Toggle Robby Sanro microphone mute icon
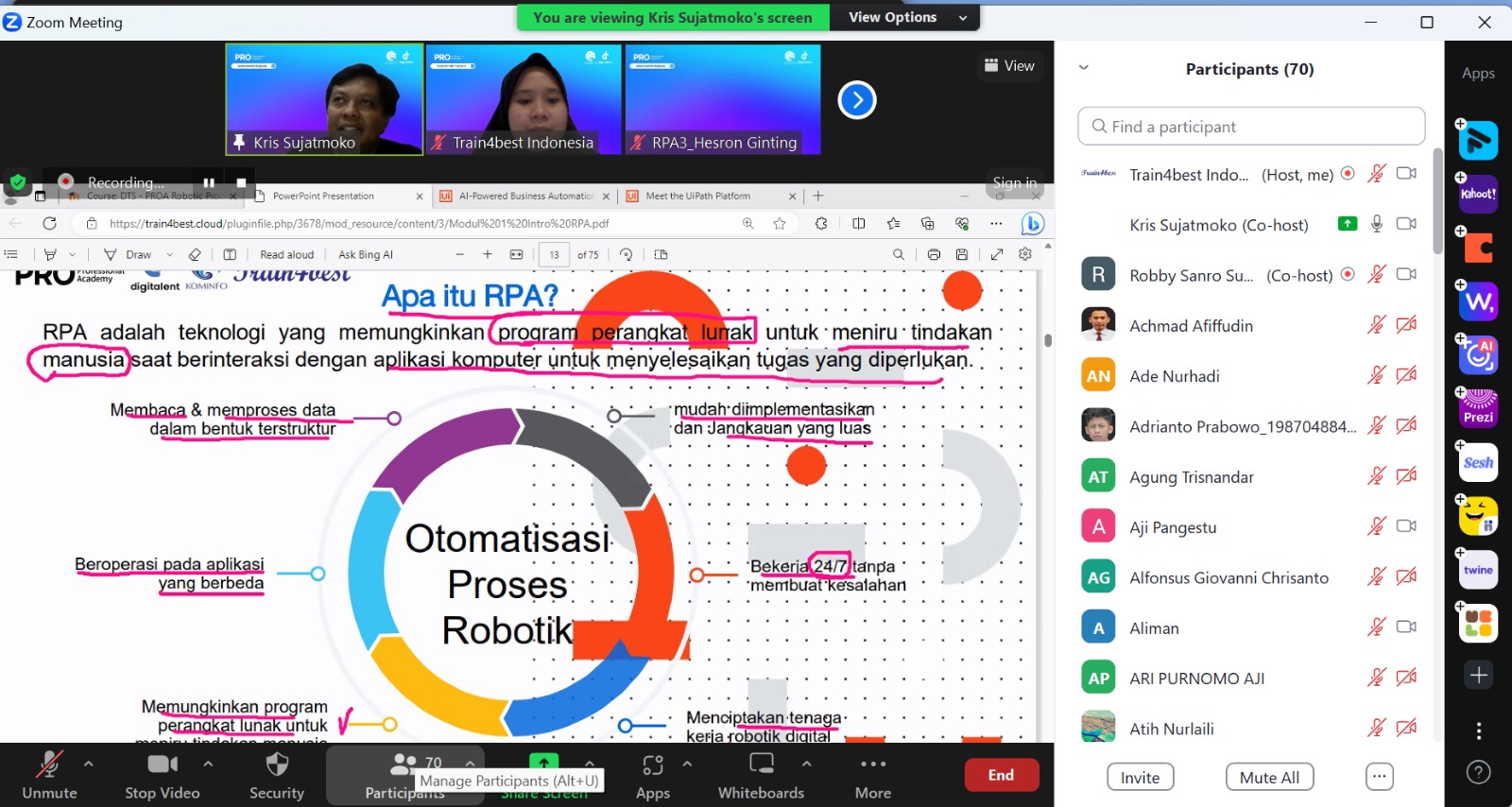This screenshot has height=807, width=1512. 1377,274
